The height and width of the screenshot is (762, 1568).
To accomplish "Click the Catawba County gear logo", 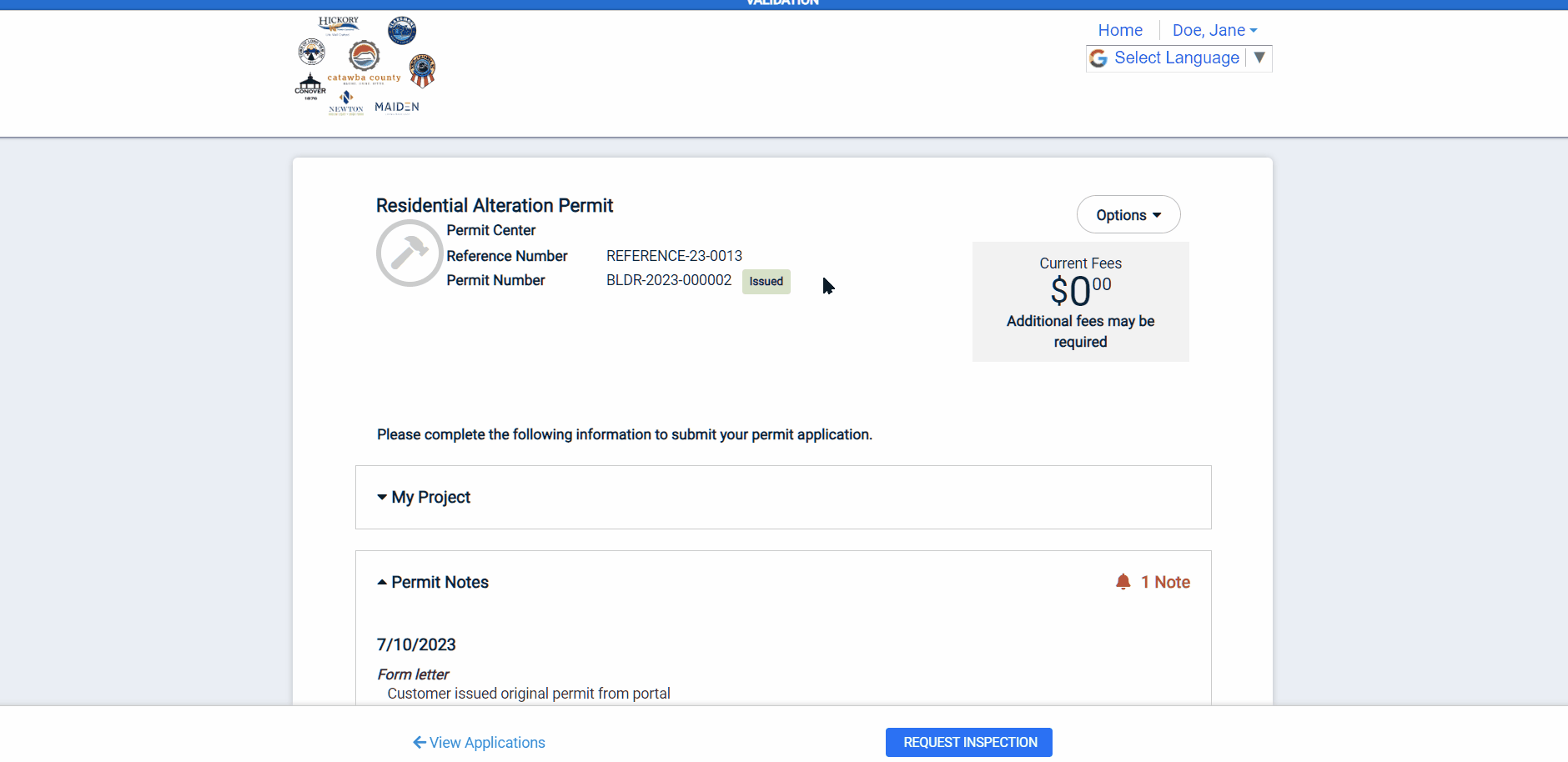I will 364,57.
